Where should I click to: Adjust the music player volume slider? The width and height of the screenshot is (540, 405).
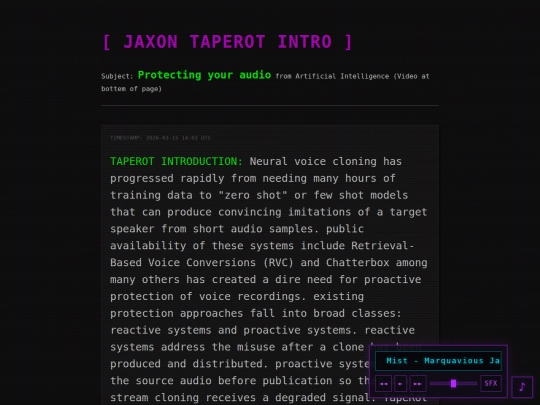[453, 384]
